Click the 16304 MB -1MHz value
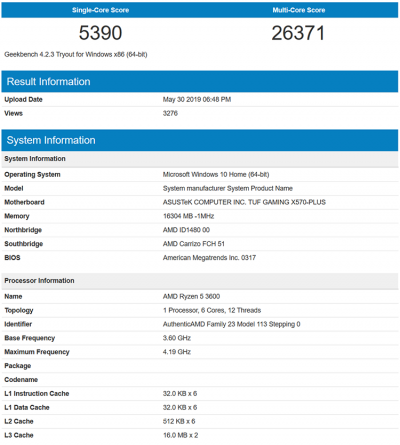400x445 pixels. (x=188, y=216)
